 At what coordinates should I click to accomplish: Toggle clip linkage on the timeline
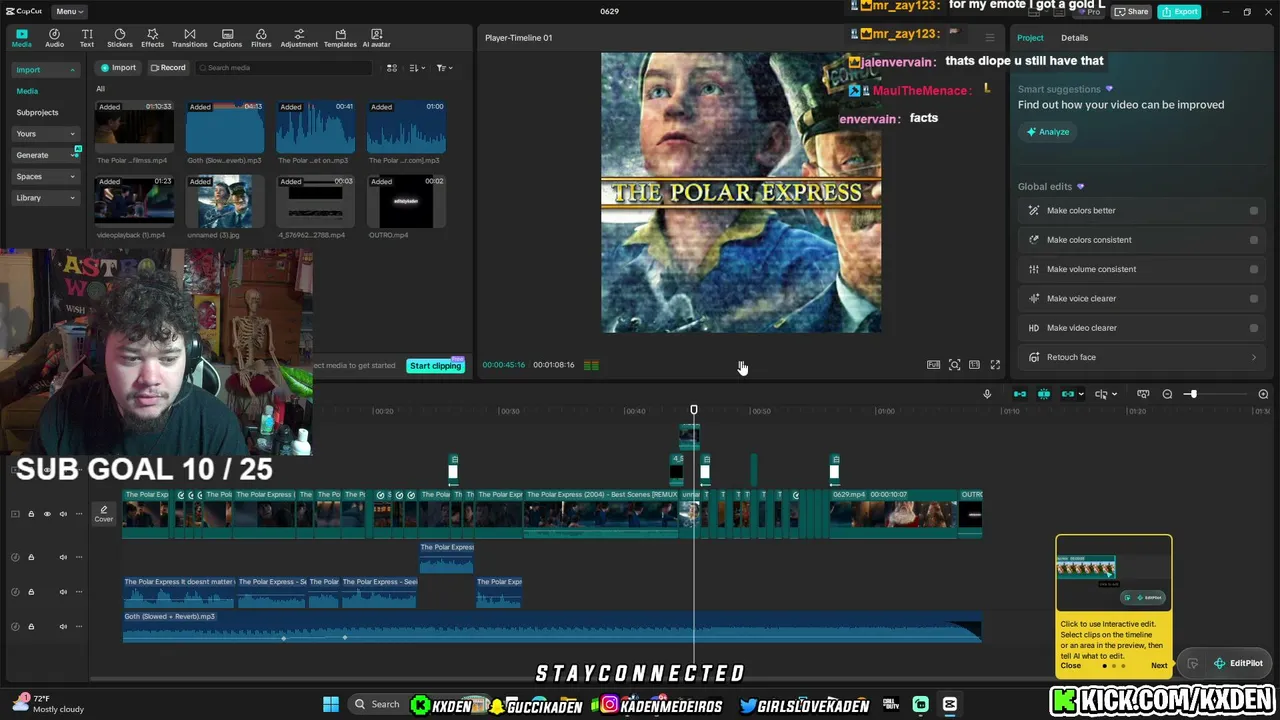click(x=1068, y=394)
